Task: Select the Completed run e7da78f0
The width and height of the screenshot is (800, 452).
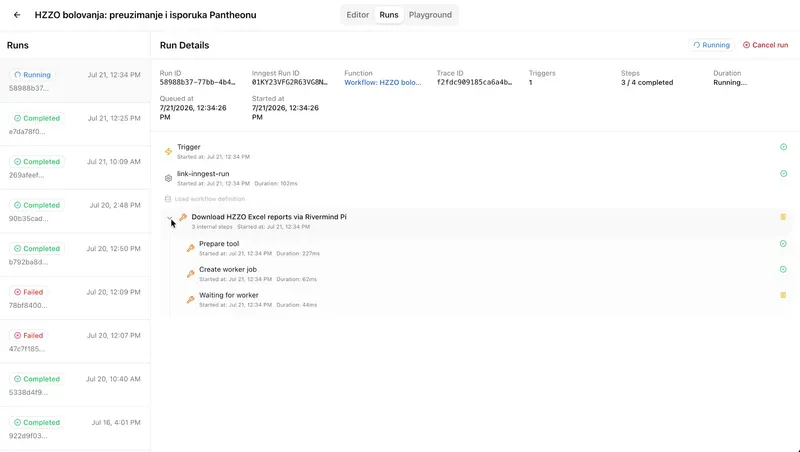Action: tap(75, 124)
